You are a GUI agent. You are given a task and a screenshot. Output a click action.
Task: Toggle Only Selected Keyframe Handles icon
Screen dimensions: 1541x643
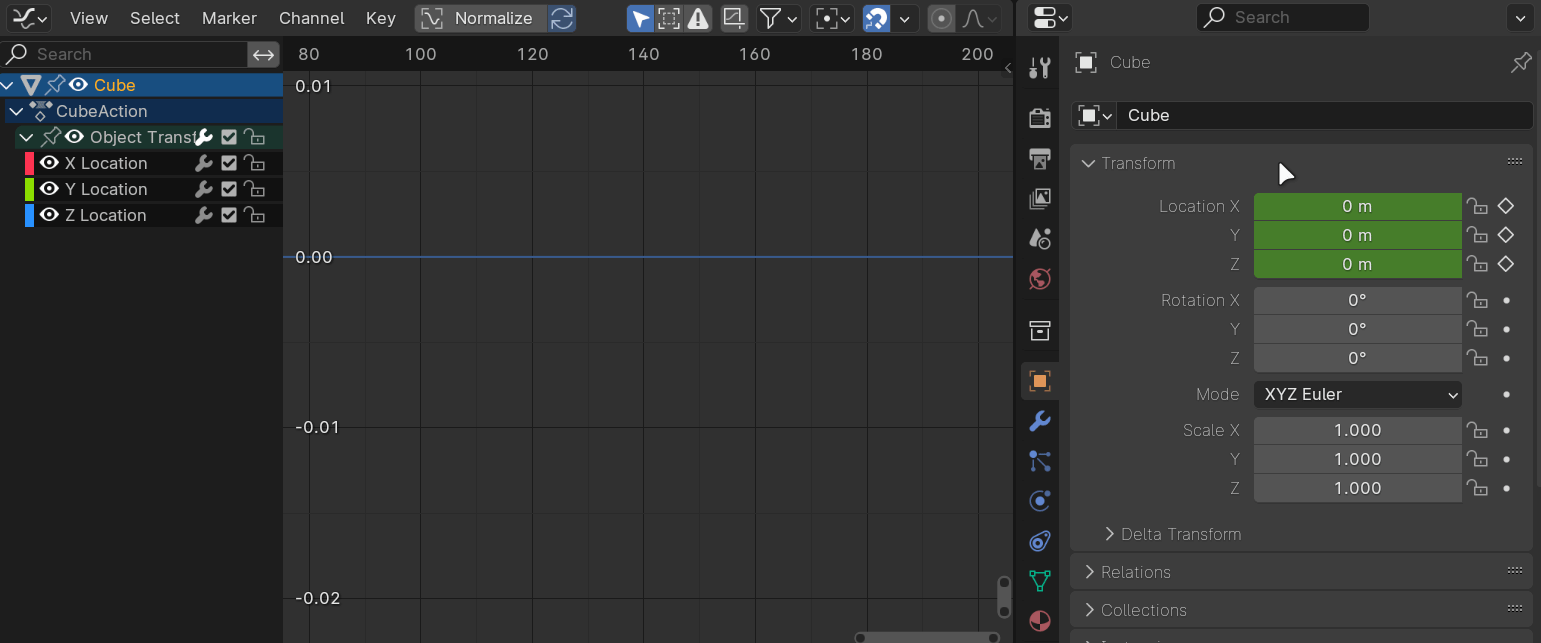click(669, 18)
